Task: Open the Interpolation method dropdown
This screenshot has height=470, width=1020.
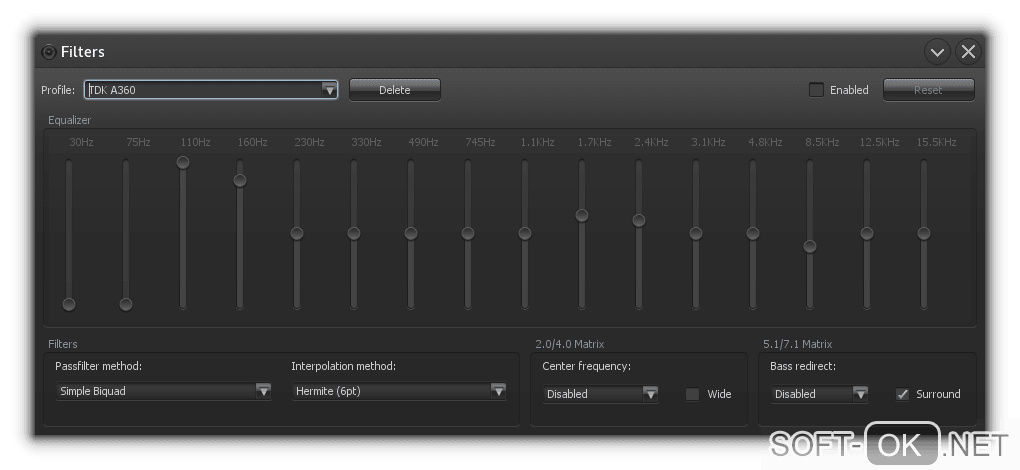Action: coord(399,391)
